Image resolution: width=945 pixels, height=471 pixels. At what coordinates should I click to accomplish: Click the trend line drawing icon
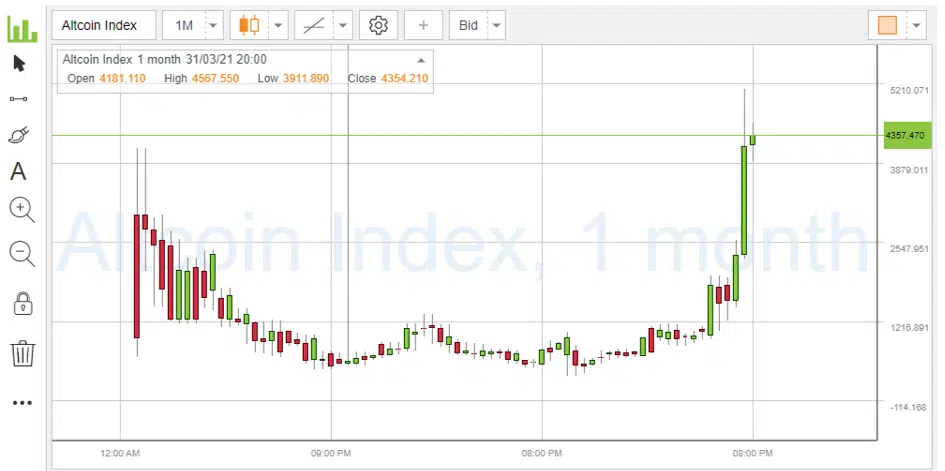tap(313, 25)
